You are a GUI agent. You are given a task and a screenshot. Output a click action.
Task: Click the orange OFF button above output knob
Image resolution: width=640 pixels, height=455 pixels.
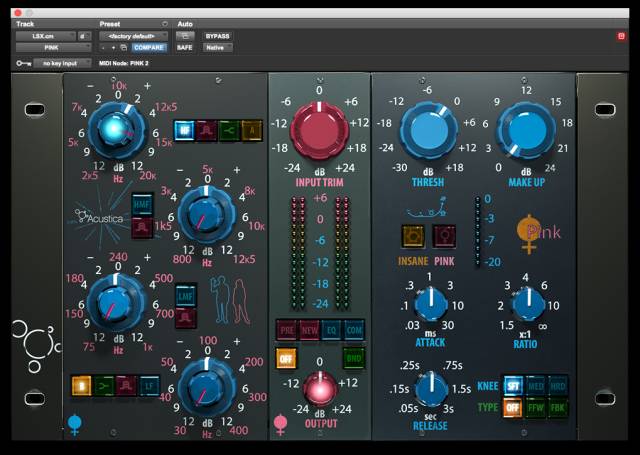click(x=286, y=358)
